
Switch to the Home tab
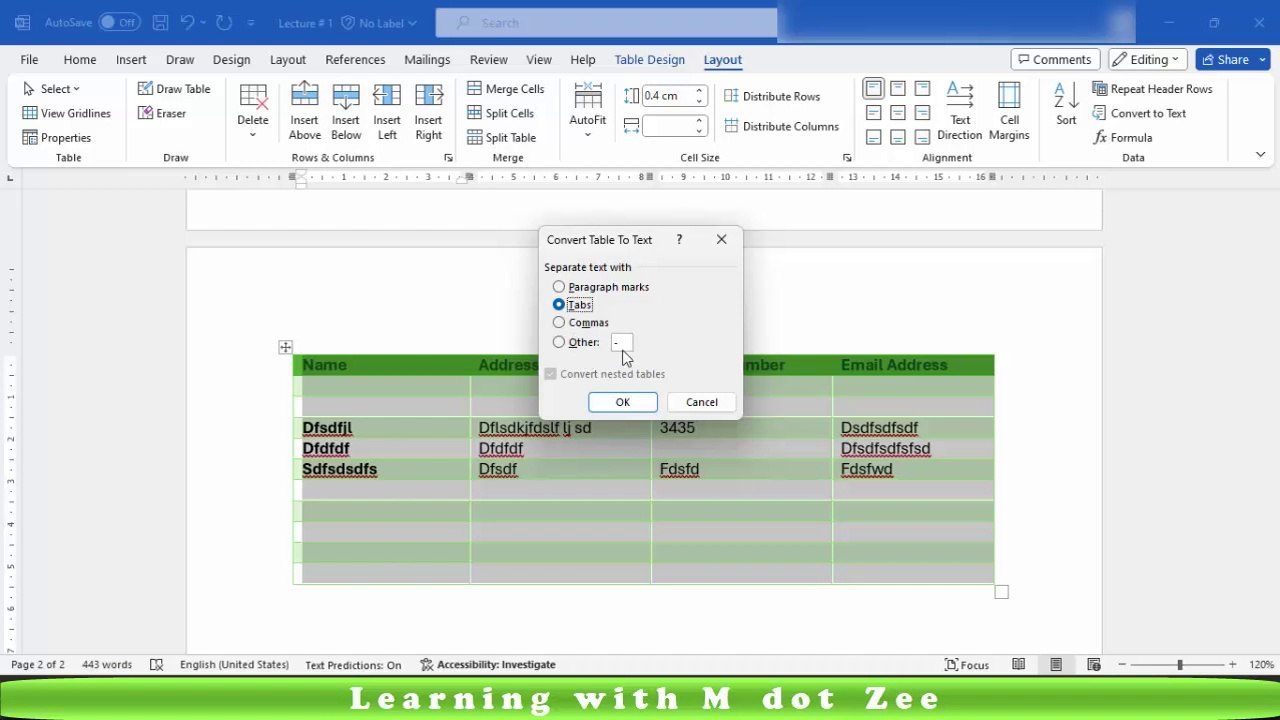[80, 59]
